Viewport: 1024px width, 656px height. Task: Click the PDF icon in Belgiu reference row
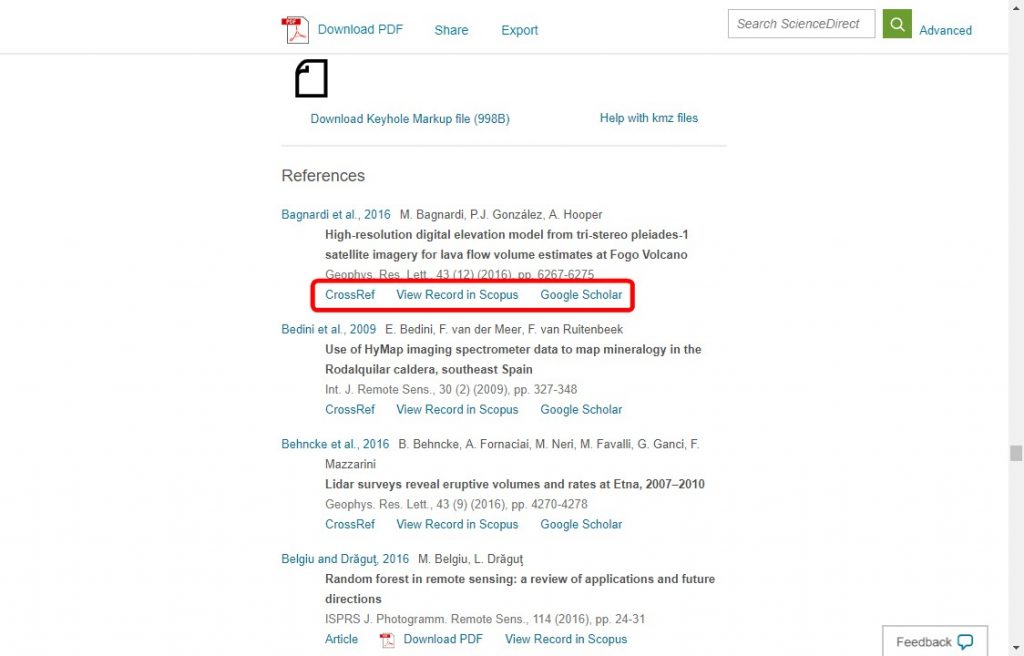387,640
